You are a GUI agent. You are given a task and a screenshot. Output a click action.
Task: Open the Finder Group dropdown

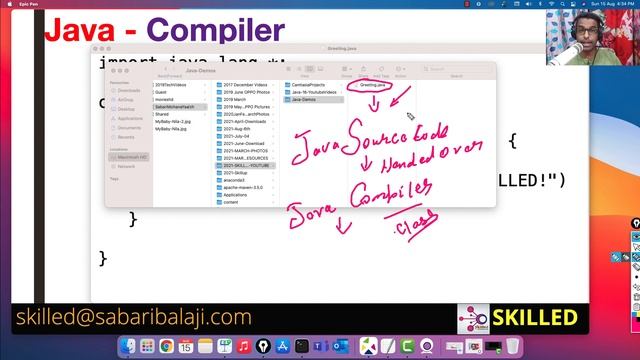[x=346, y=69]
